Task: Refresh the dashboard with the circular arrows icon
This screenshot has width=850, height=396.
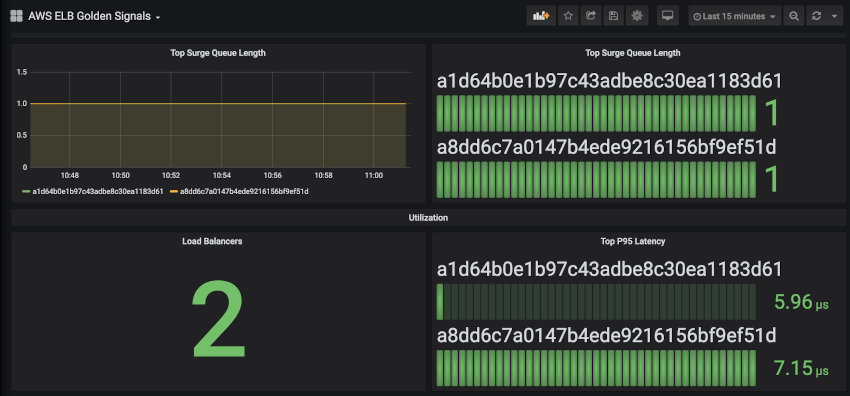Action: (816, 16)
